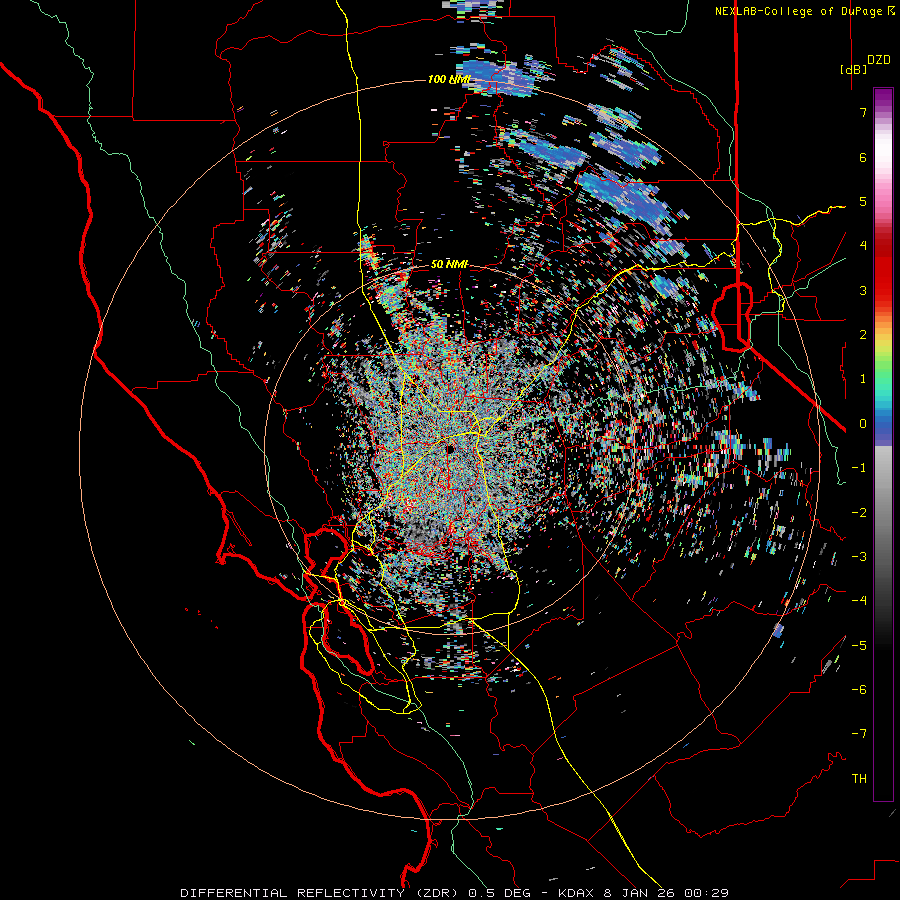Click the -1 value on the color scale
This screenshot has height=900, width=900.
coord(859,468)
